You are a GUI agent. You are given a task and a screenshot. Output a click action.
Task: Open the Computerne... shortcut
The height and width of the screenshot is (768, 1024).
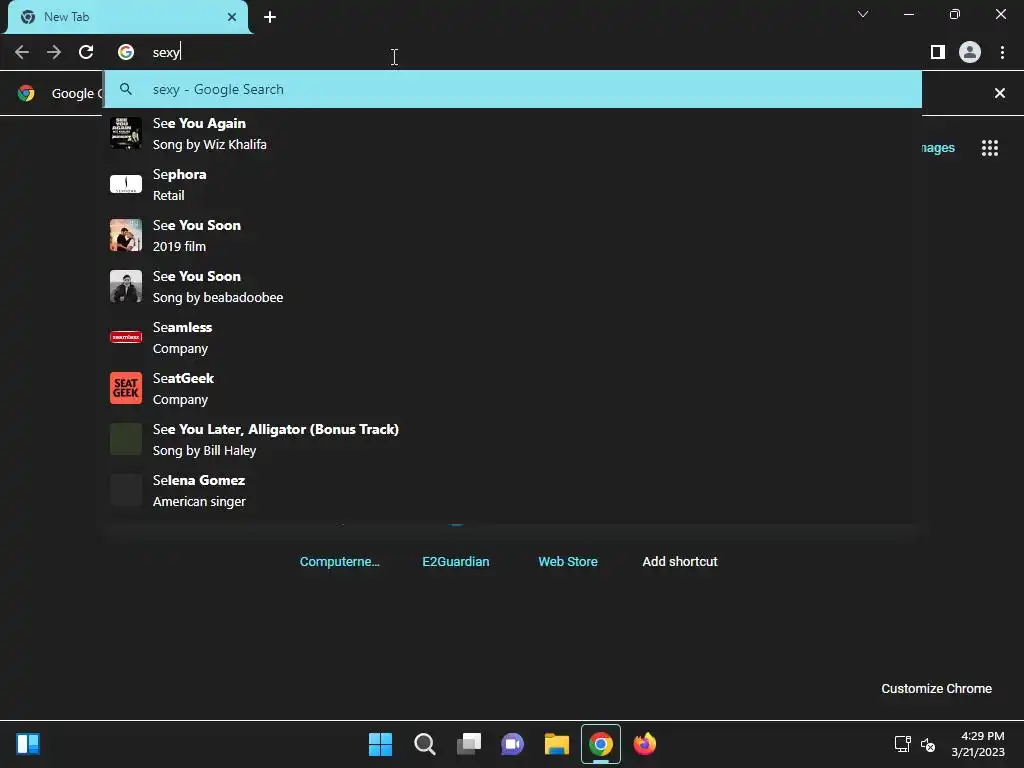coord(340,562)
